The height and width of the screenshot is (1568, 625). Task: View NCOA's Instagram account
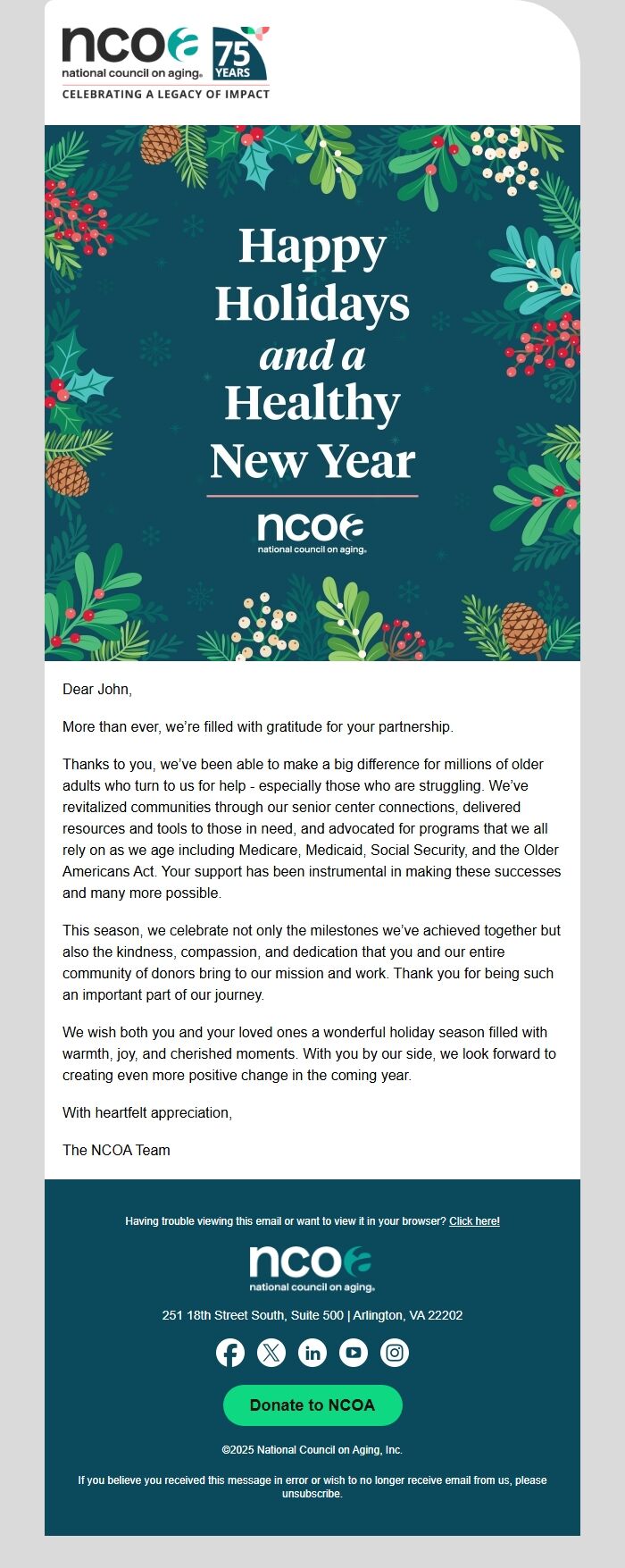click(395, 1352)
